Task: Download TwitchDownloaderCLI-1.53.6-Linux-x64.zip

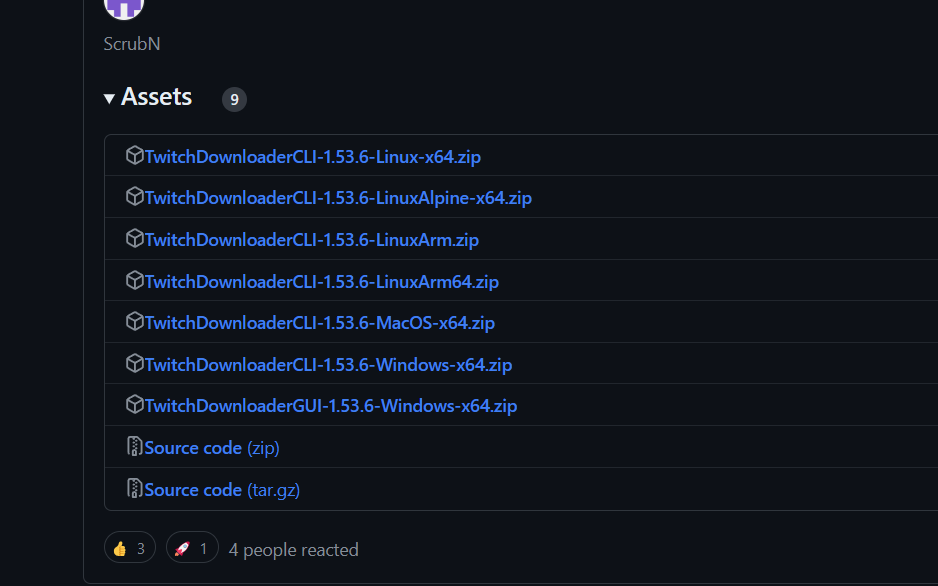Action: tap(312, 157)
